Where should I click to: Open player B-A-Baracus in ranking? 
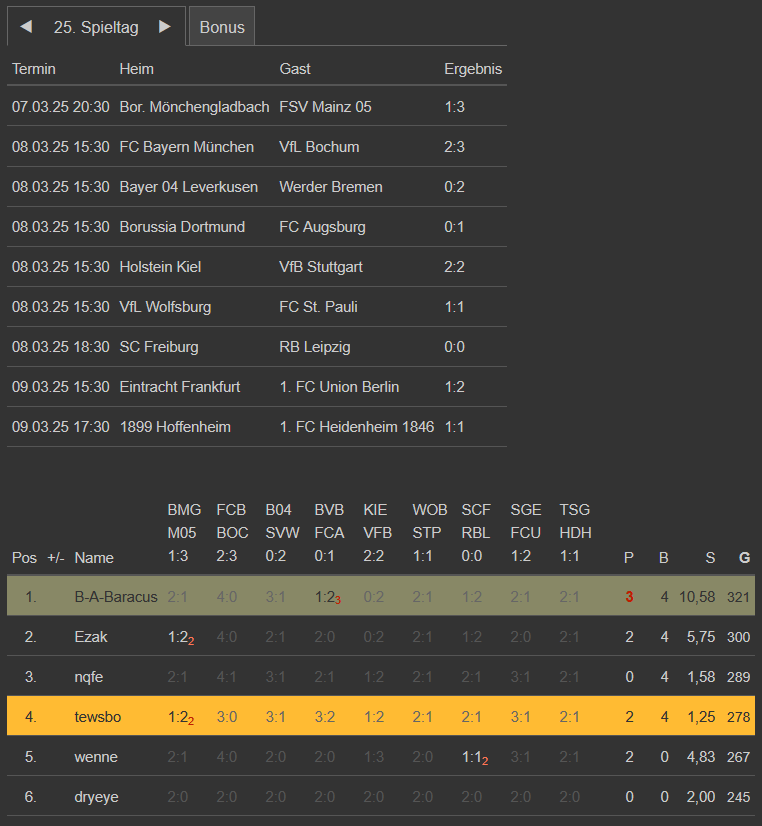(116, 597)
